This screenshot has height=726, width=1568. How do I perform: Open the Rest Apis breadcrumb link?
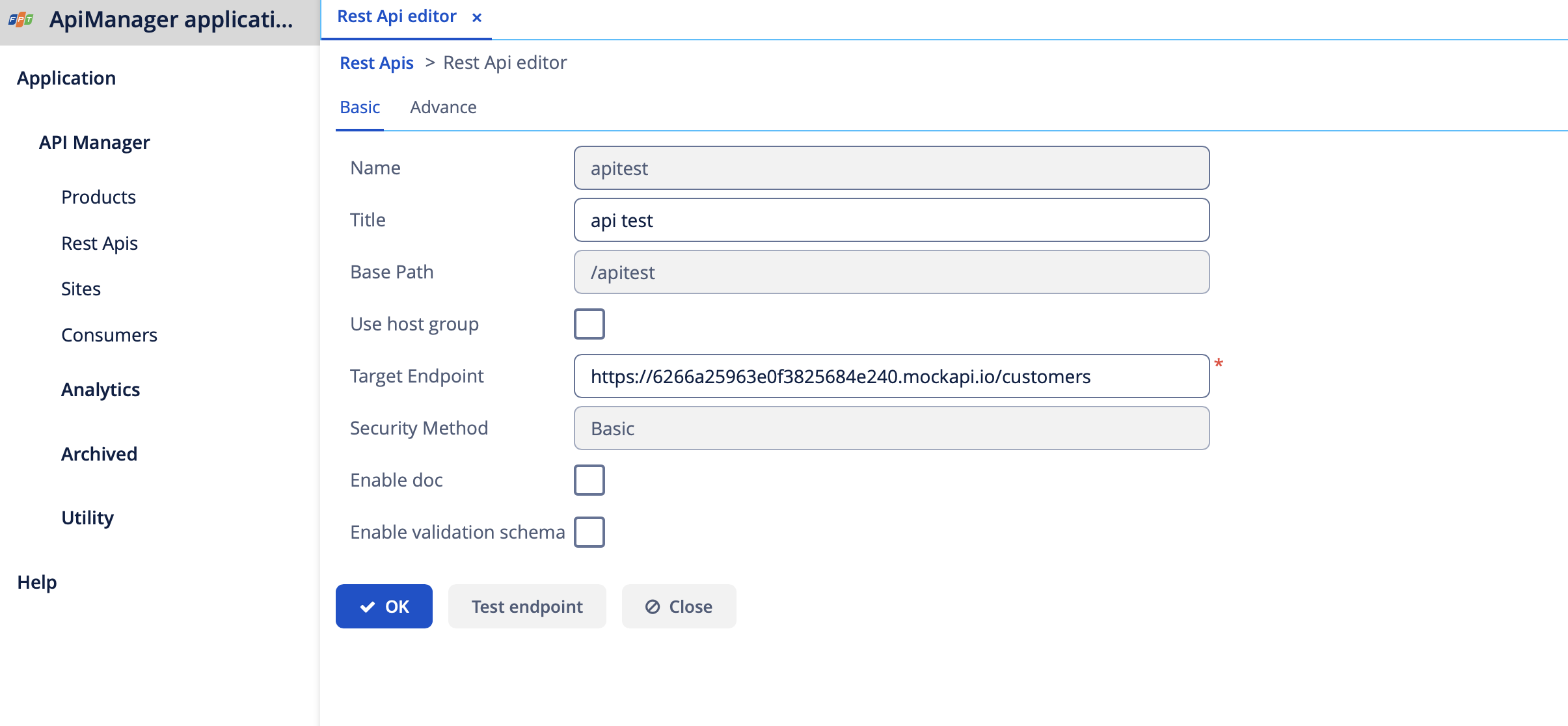[376, 62]
